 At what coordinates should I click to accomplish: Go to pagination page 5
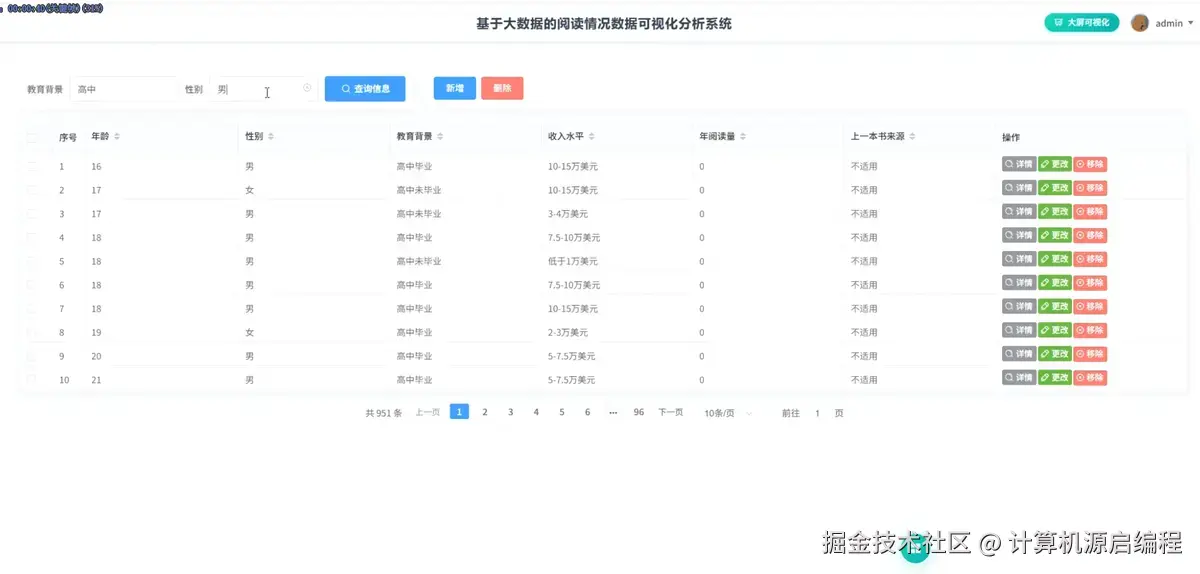pyautogui.click(x=562, y=412)
